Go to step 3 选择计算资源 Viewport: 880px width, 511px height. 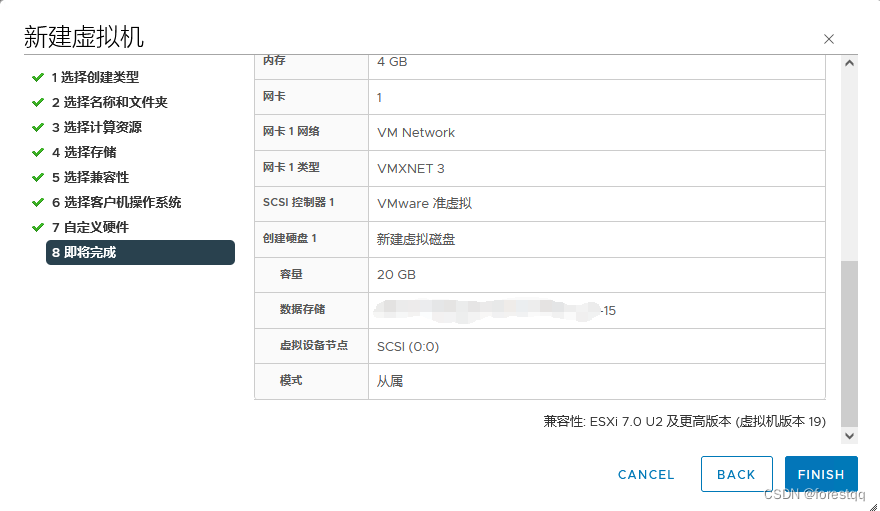click(x=97, y=127)
